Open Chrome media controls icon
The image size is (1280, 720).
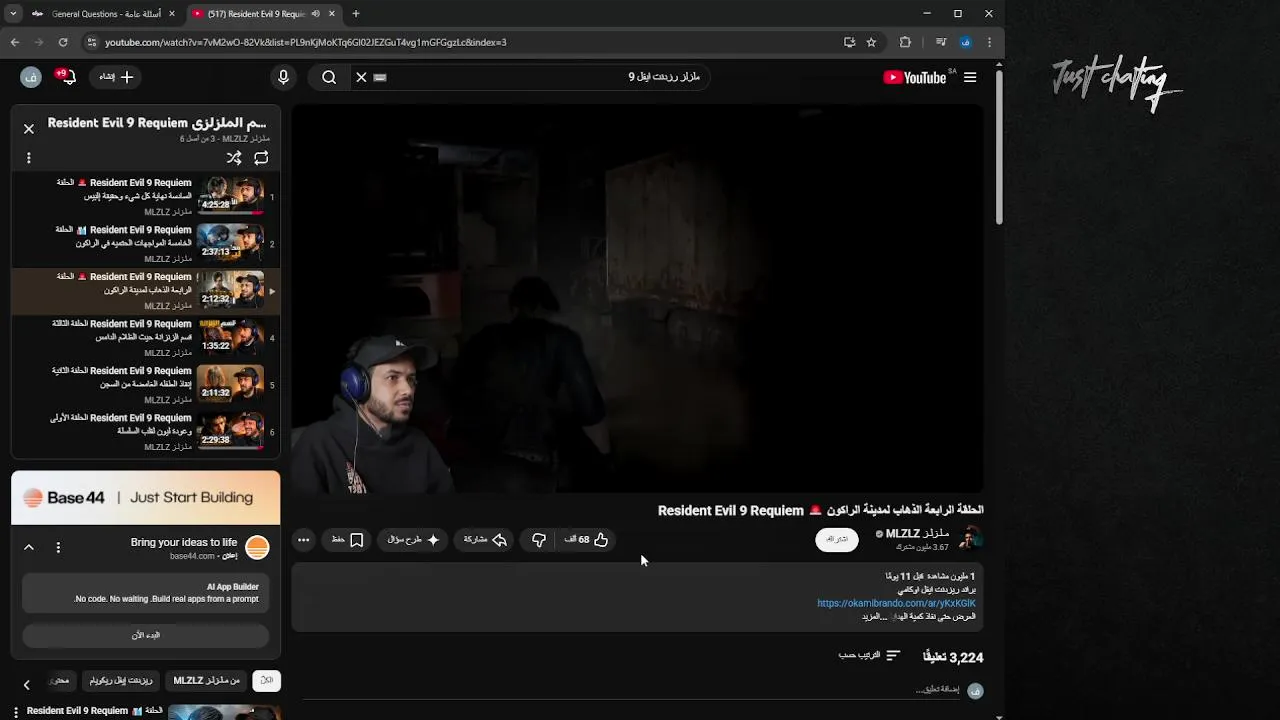click(x=941, y=42)
